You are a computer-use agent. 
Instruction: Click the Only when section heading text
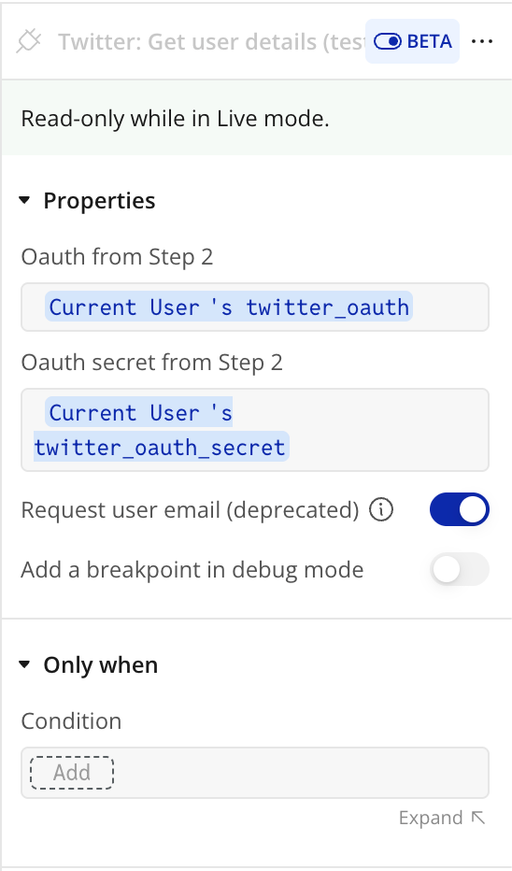(101, 665)
